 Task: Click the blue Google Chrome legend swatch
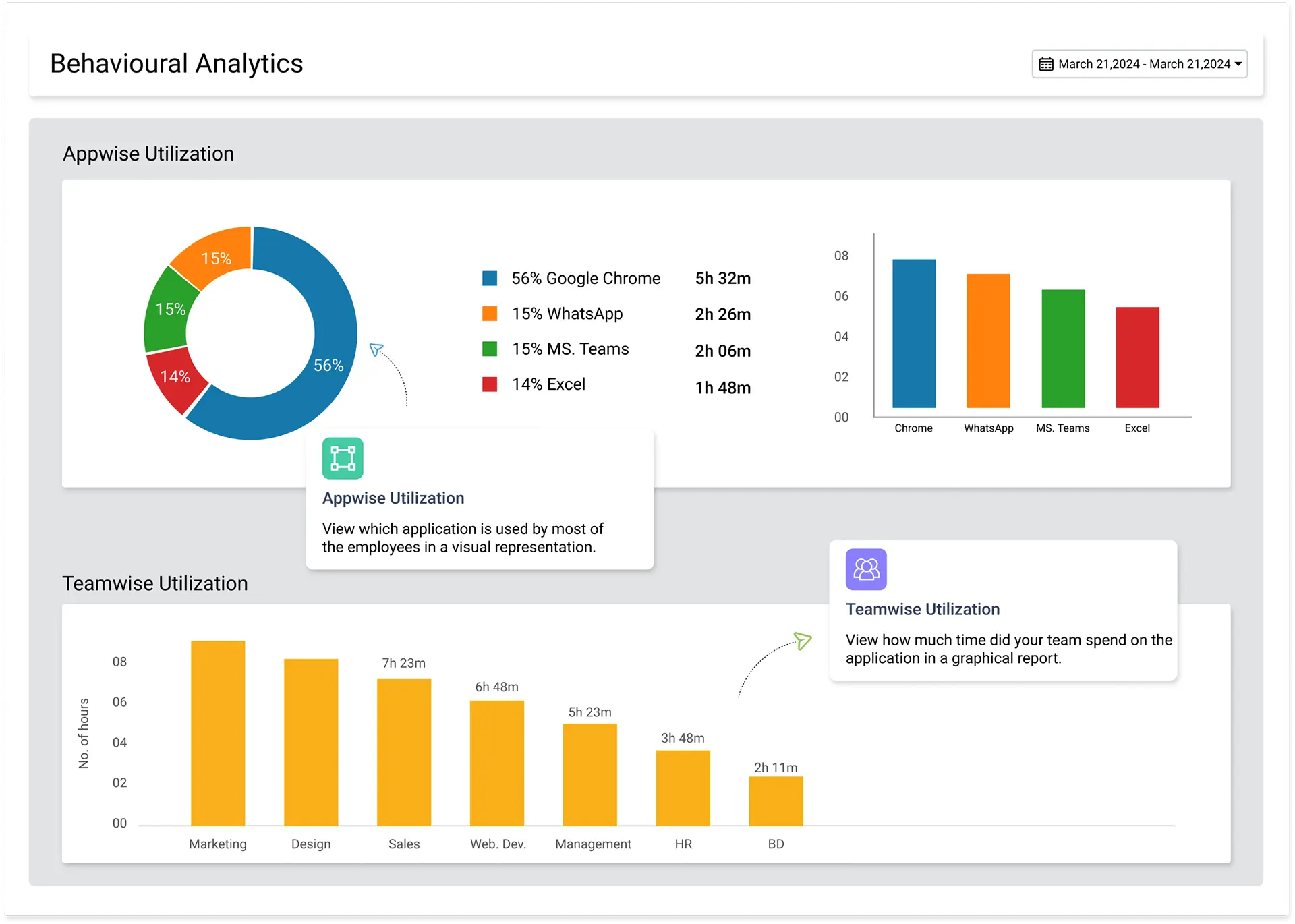click(x=490, y=278)
